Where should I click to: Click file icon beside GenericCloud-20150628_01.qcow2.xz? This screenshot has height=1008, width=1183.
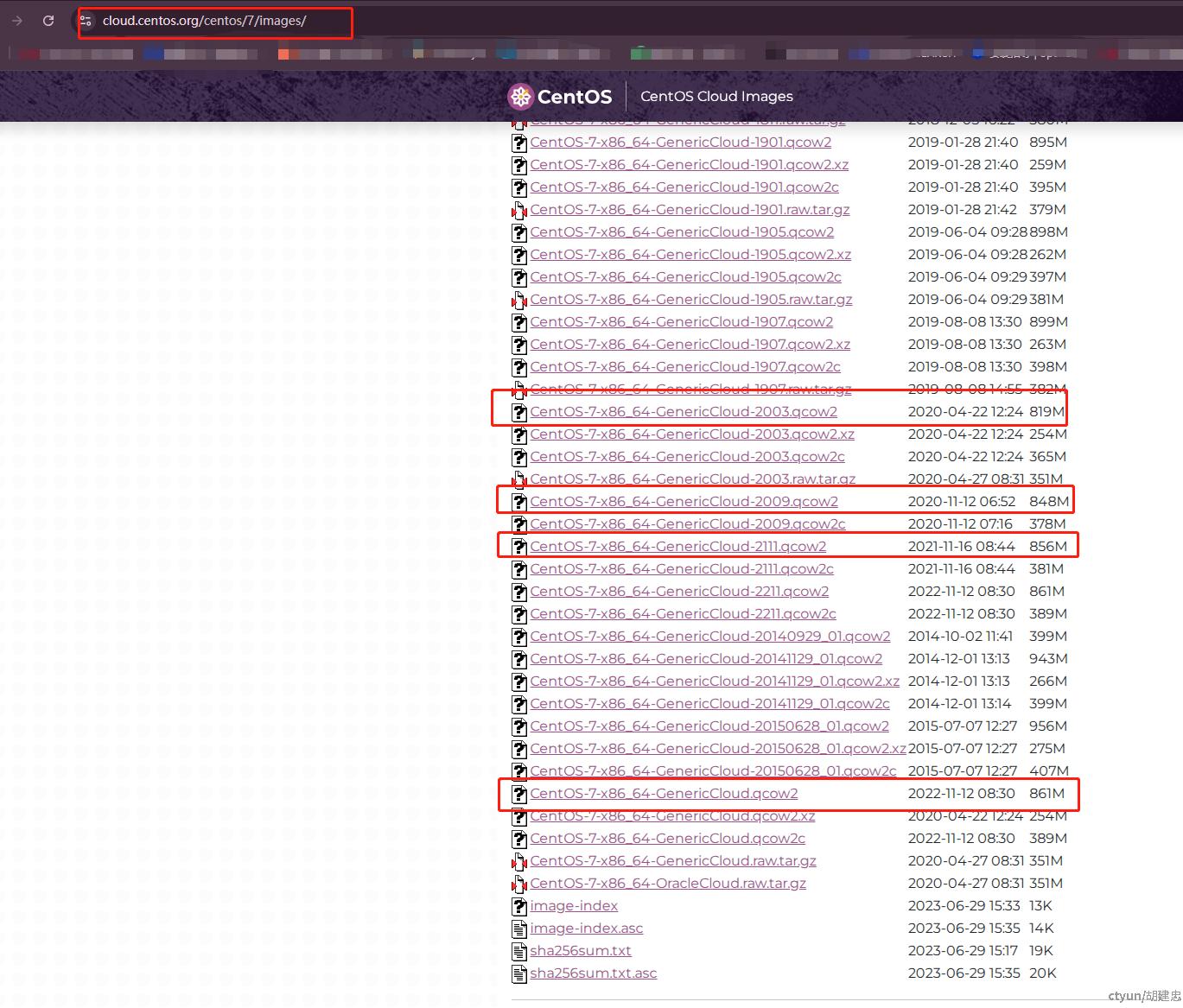(519, 749)
